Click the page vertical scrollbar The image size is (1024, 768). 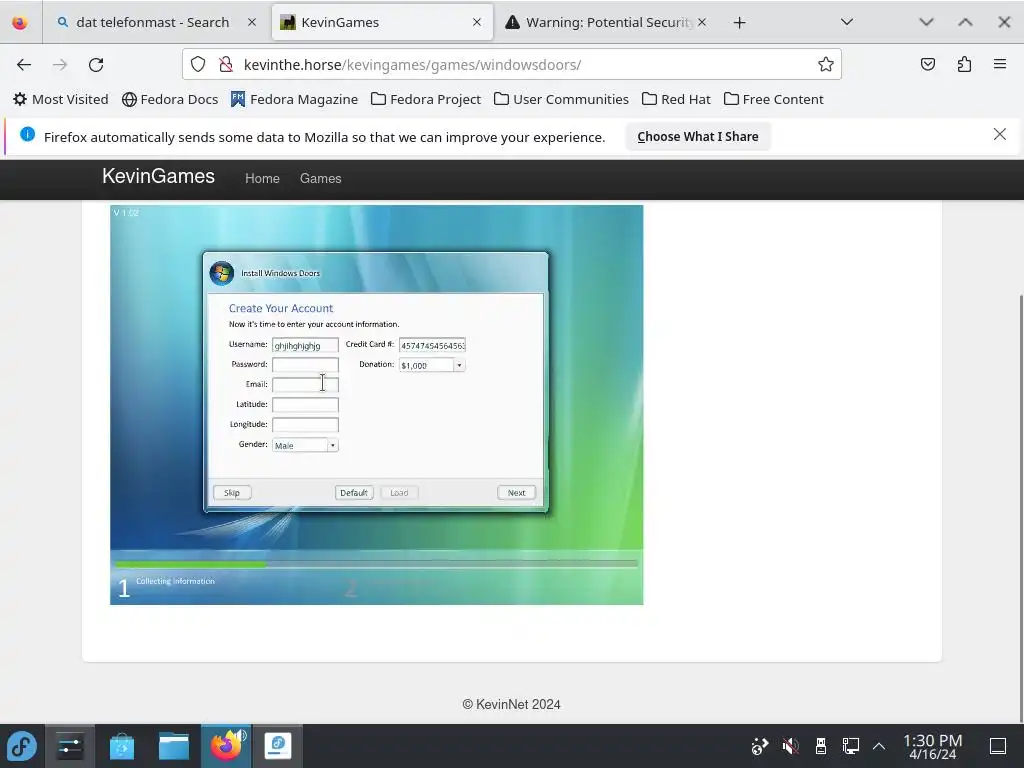click(1019, 509)
